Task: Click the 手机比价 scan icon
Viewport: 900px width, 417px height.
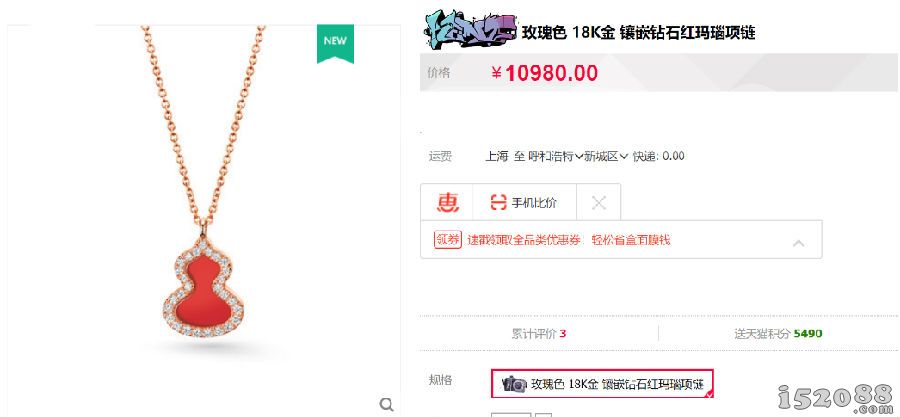Action: 498,202
